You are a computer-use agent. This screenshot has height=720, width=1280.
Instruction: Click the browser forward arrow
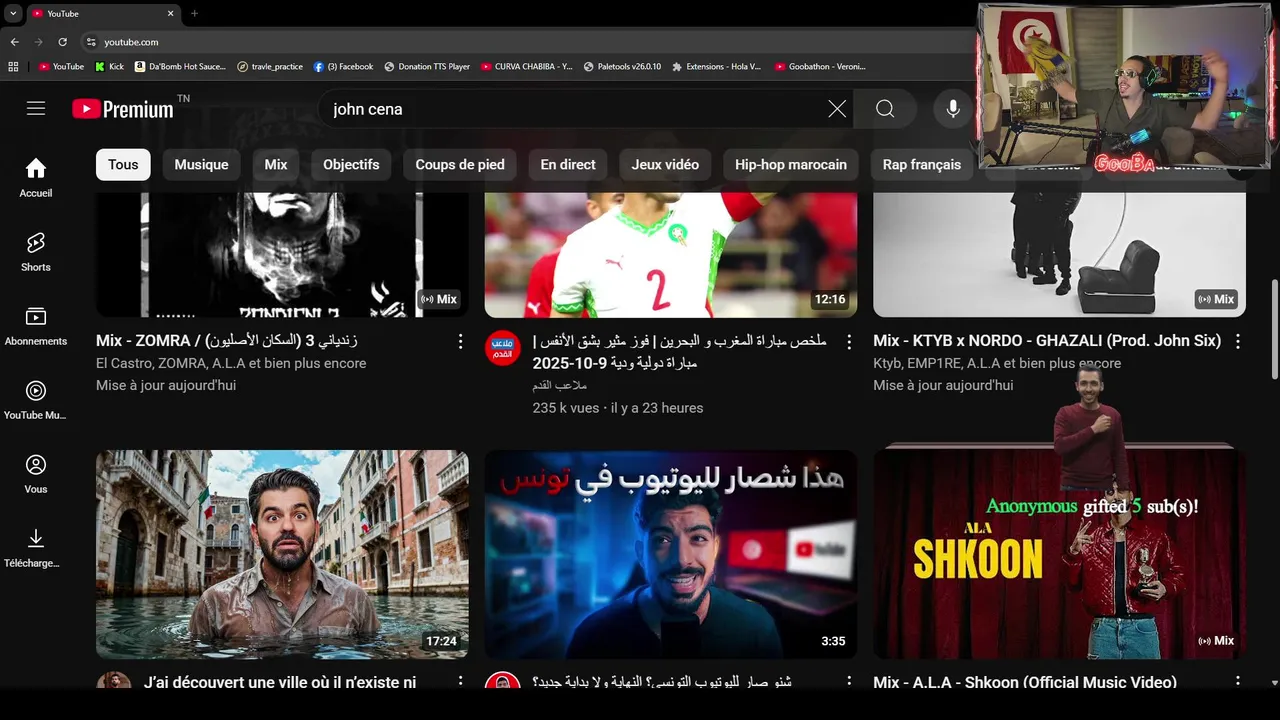click(38, 42)
